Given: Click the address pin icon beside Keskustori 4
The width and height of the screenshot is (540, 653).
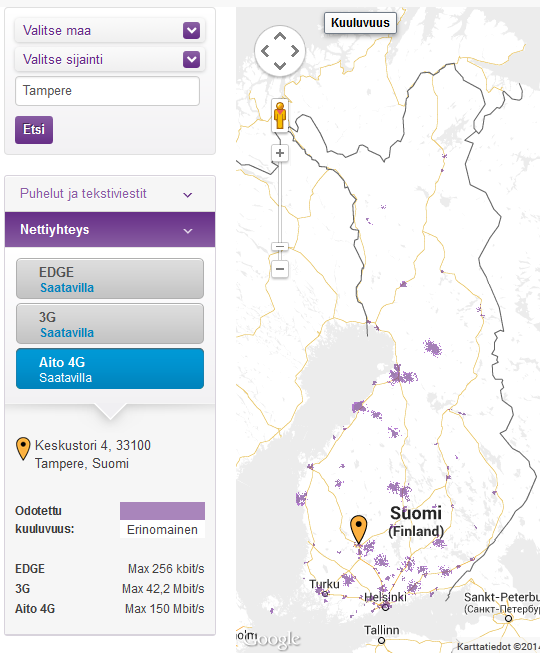Looking at the screenshot, I should 23,449.
